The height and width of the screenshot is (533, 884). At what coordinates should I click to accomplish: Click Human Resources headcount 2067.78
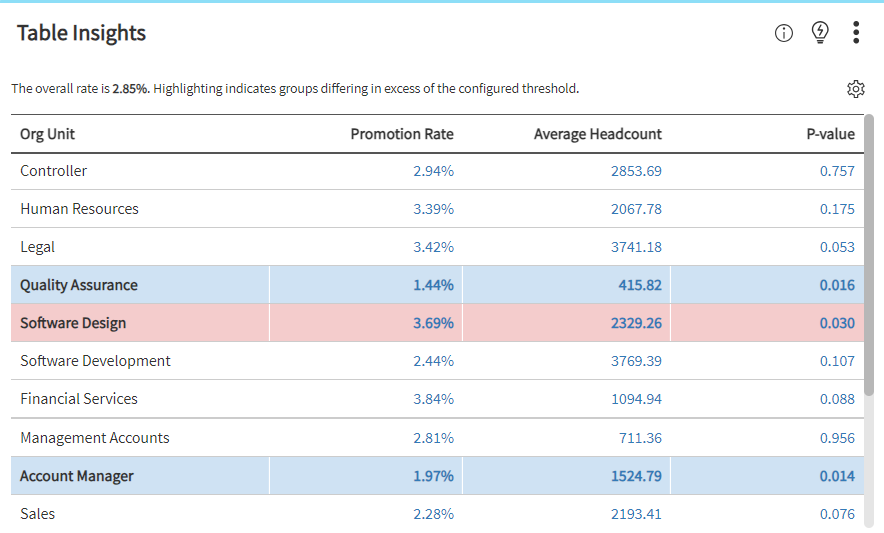(636, 209)
